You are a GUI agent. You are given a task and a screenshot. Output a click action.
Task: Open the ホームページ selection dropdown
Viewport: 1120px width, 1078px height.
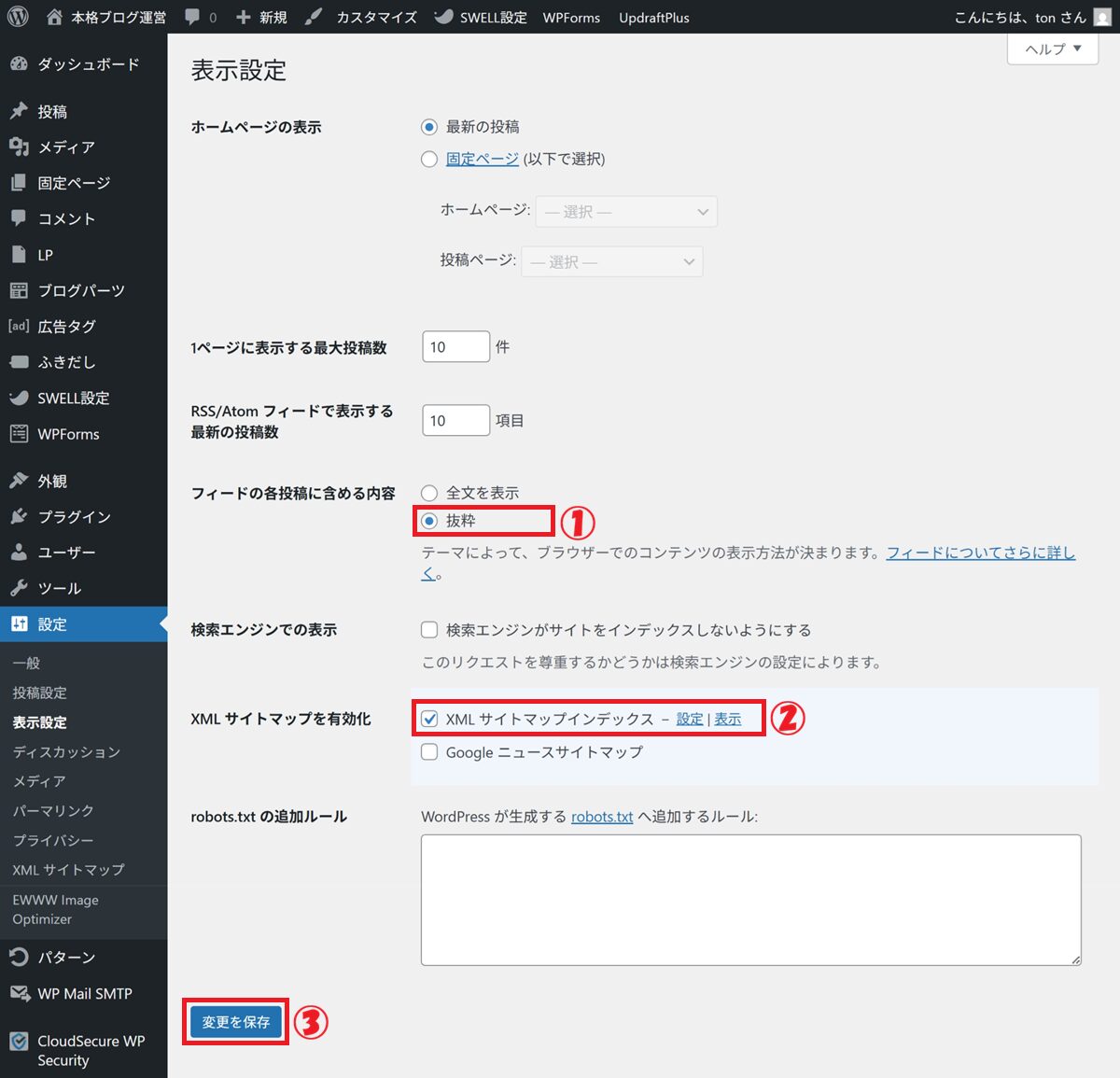click(x=626, y=212)
